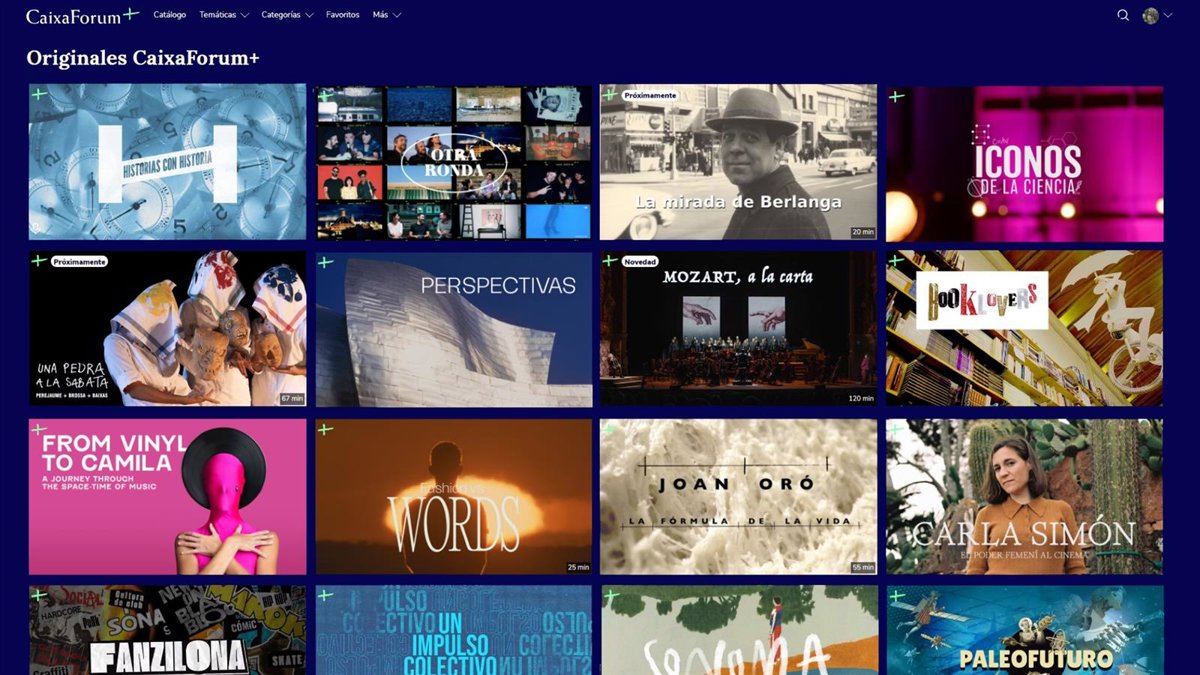Click the plus icon on Perspectivas thumbnail
This screenshot has height=675, width=1200.
click(x=325, y=262)
